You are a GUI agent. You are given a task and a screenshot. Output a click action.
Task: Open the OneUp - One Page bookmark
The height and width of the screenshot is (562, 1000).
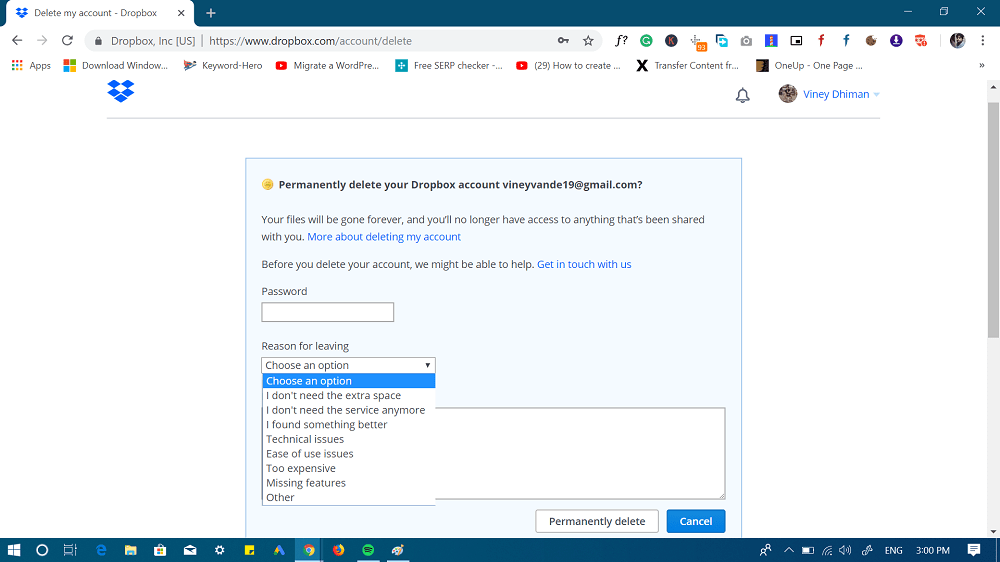pyautogui.click(x=809, y=65)
